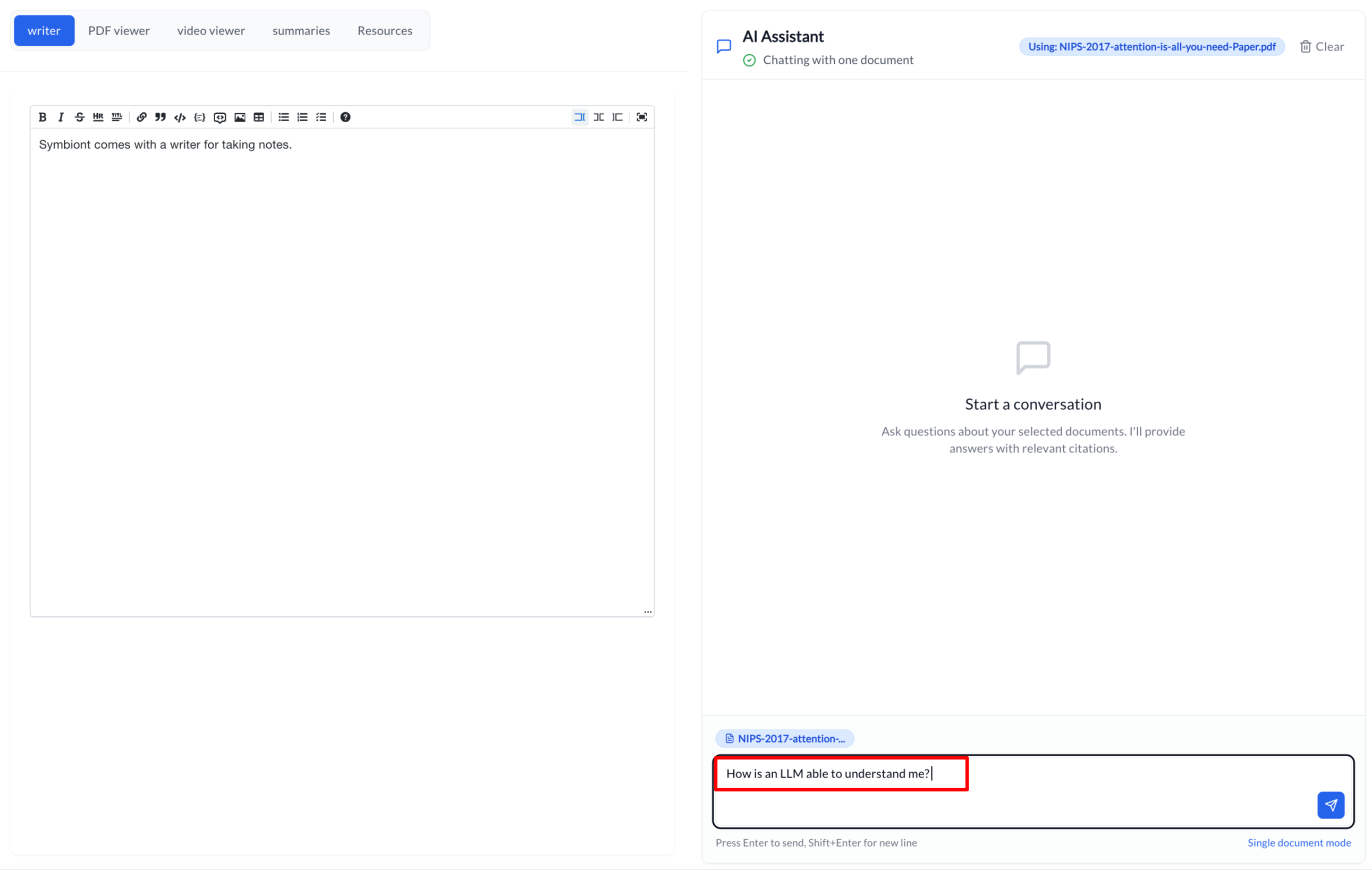Screen dimensions: 1372x870
Task: Open the summaries tab
Action: (301, 31)
